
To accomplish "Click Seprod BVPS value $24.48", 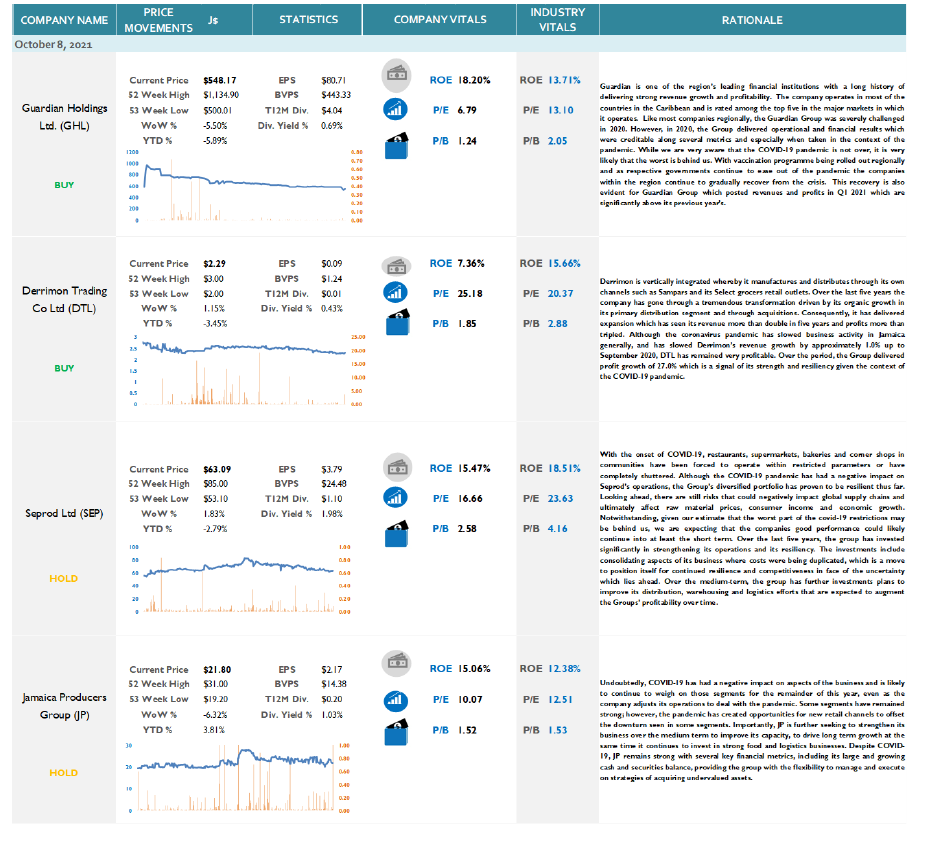I will pyautogui.click(x=334, y=484).
